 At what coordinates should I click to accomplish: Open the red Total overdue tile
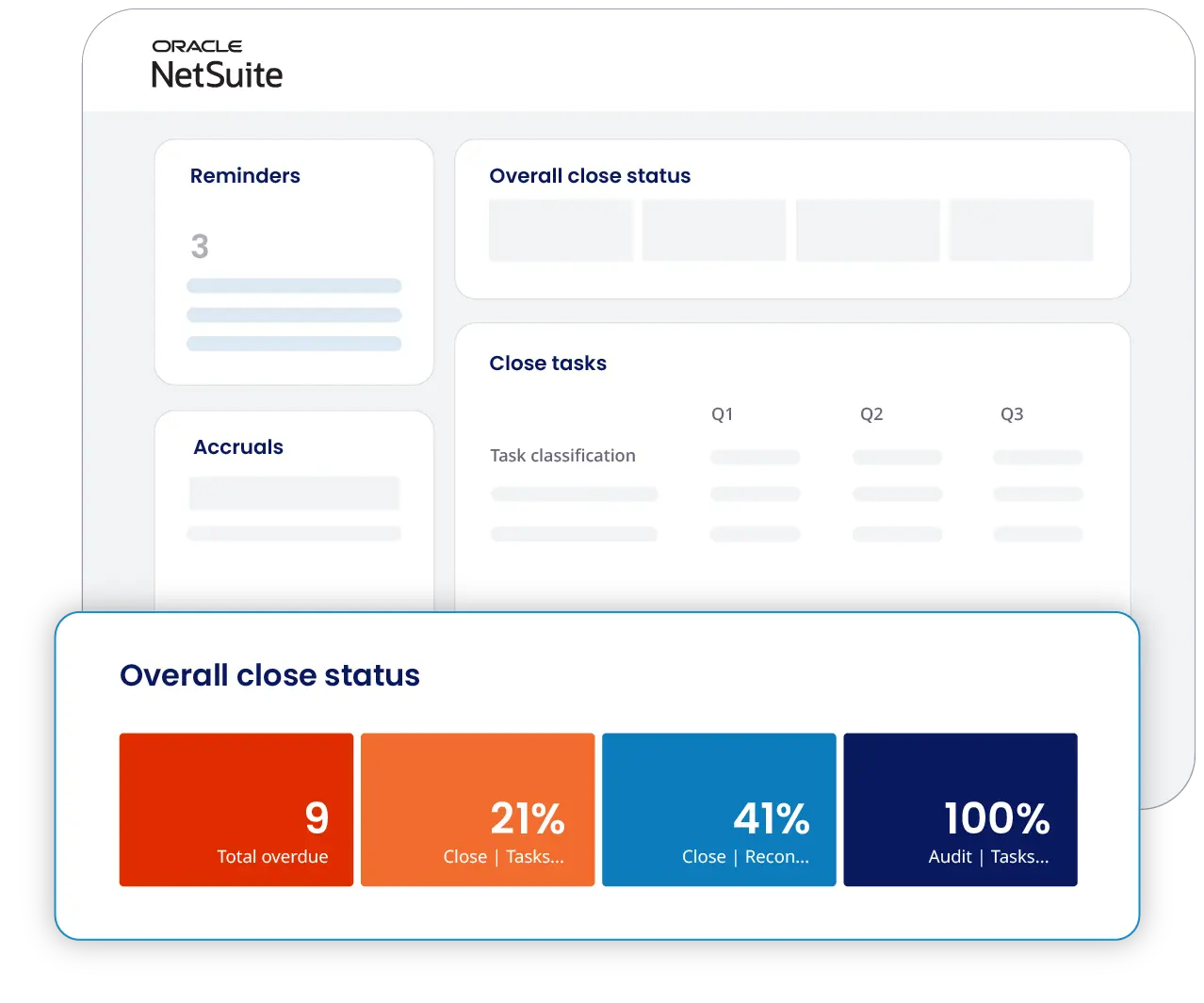pos(236,809)
